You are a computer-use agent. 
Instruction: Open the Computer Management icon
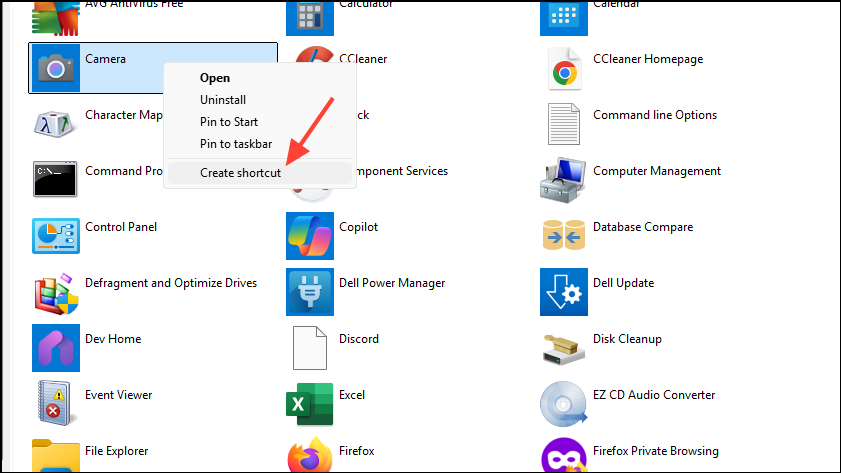564,179
